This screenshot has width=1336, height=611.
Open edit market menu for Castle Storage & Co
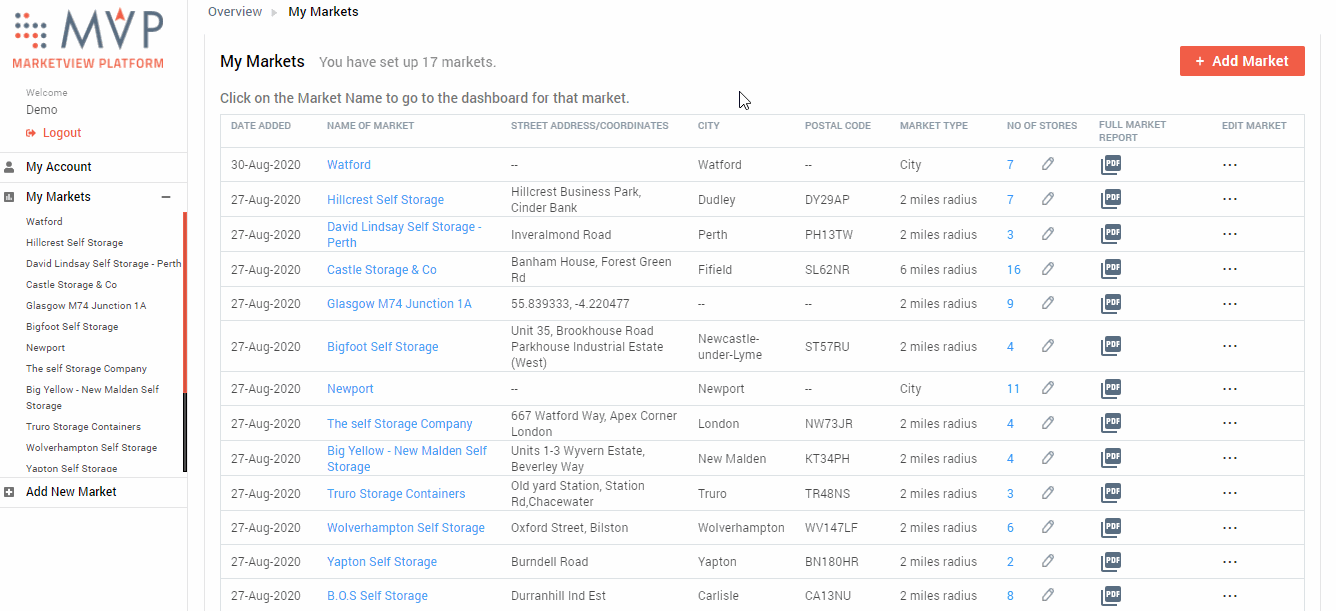tap(1230, 270)
